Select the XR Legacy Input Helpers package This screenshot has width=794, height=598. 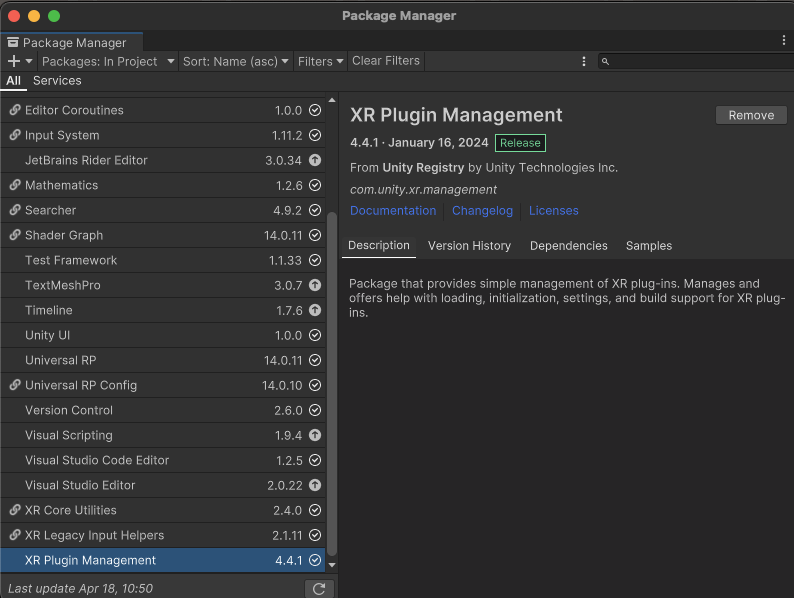coord(163,535)
